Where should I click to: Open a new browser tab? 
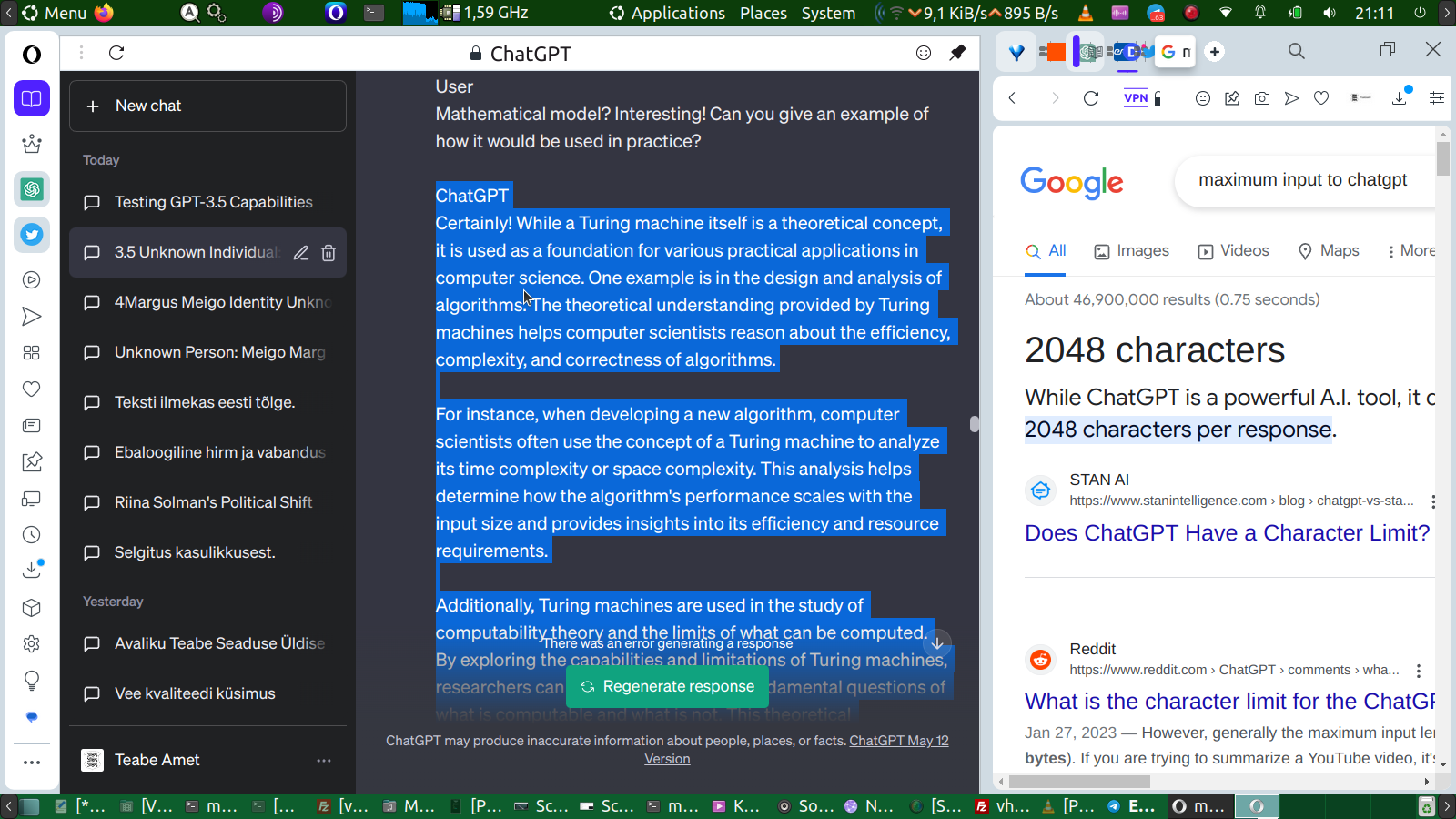[1215, 52]
